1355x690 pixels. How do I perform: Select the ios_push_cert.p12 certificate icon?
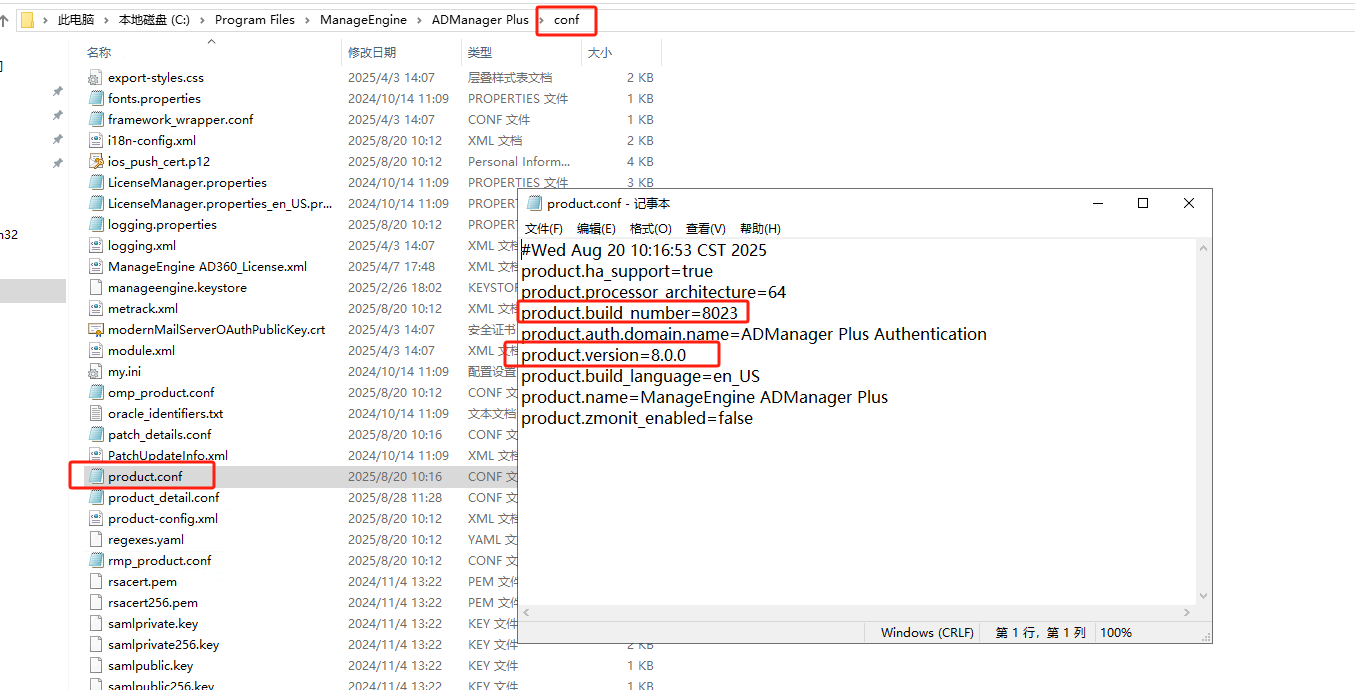click(x=95, y=162)
